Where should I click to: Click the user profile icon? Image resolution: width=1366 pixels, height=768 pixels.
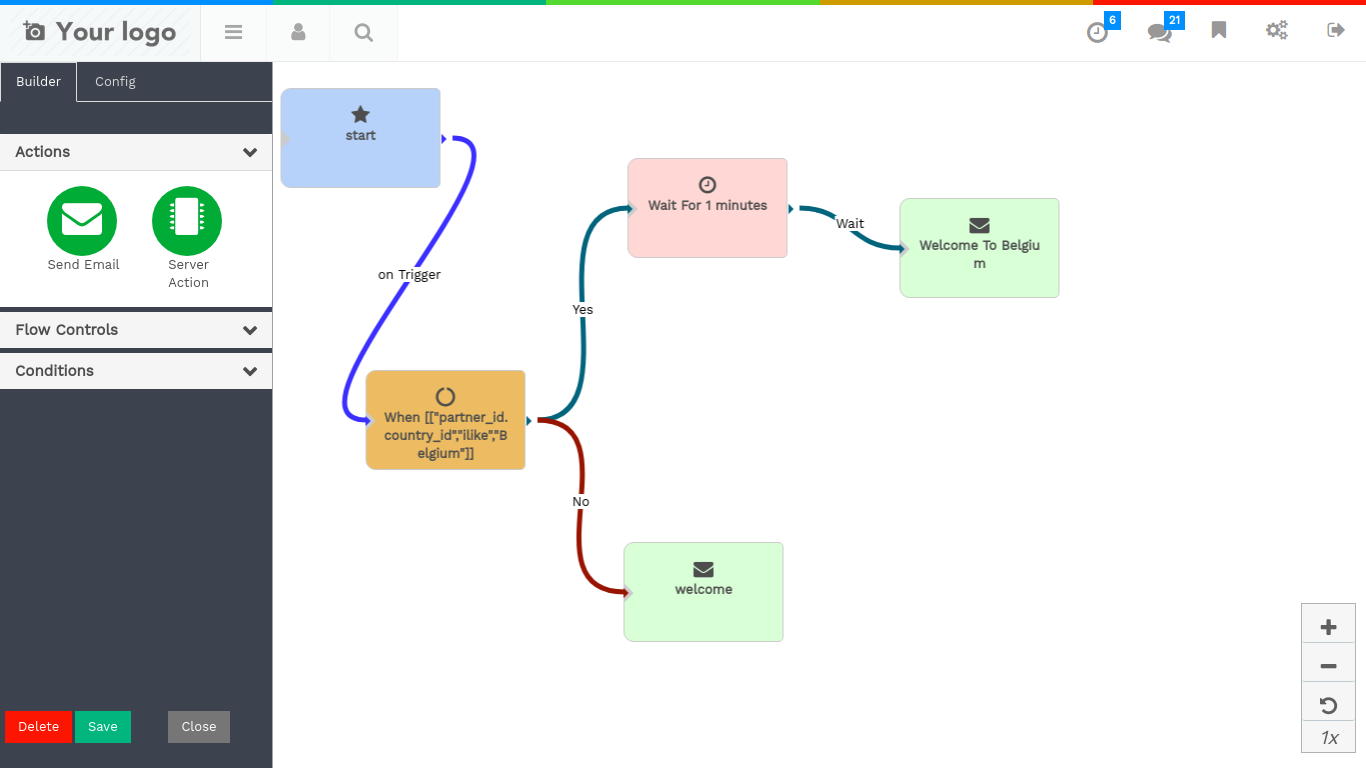(298, 32)
